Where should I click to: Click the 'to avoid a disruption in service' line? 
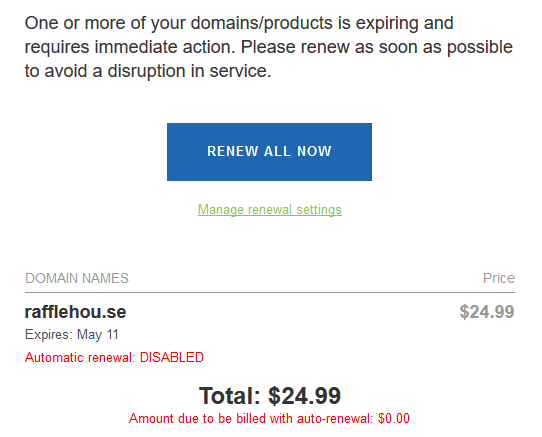[x=148, y=71]
